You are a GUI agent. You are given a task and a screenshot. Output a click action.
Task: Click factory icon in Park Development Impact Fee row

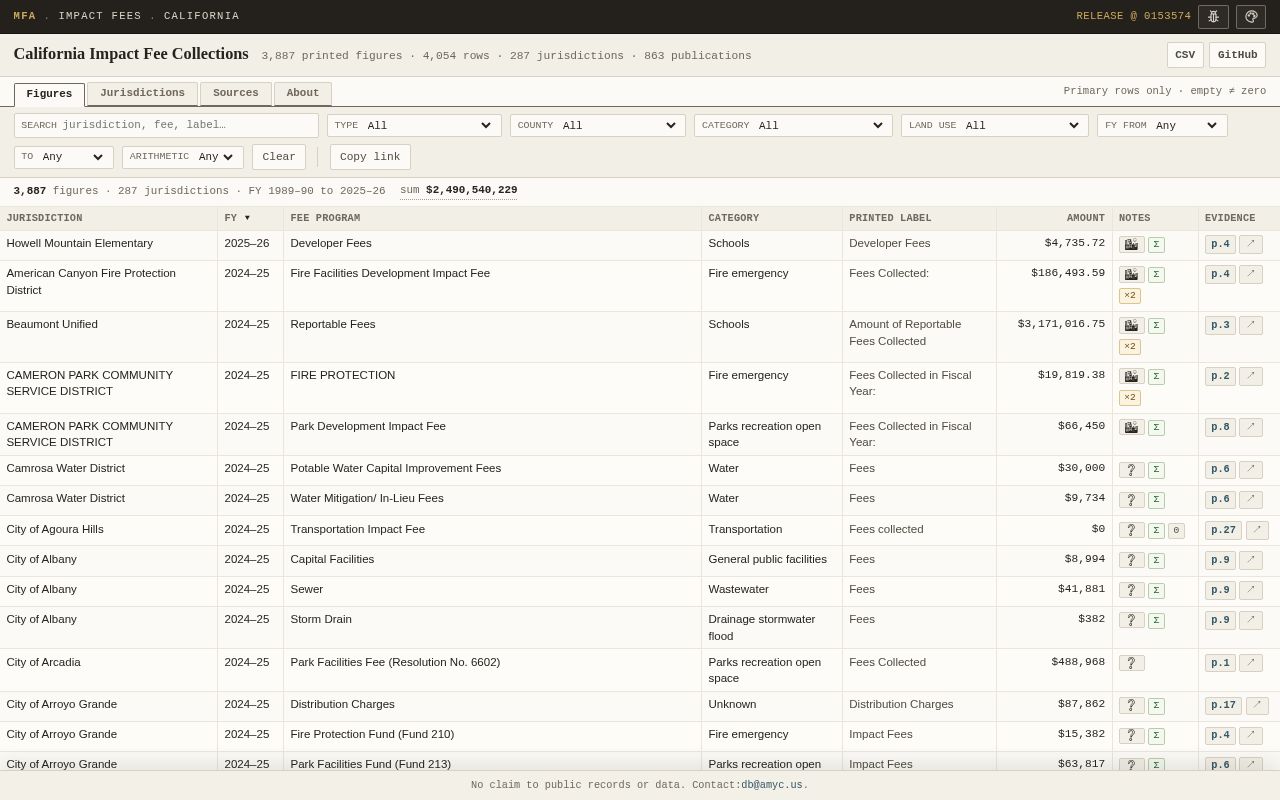click(1132, 427)
